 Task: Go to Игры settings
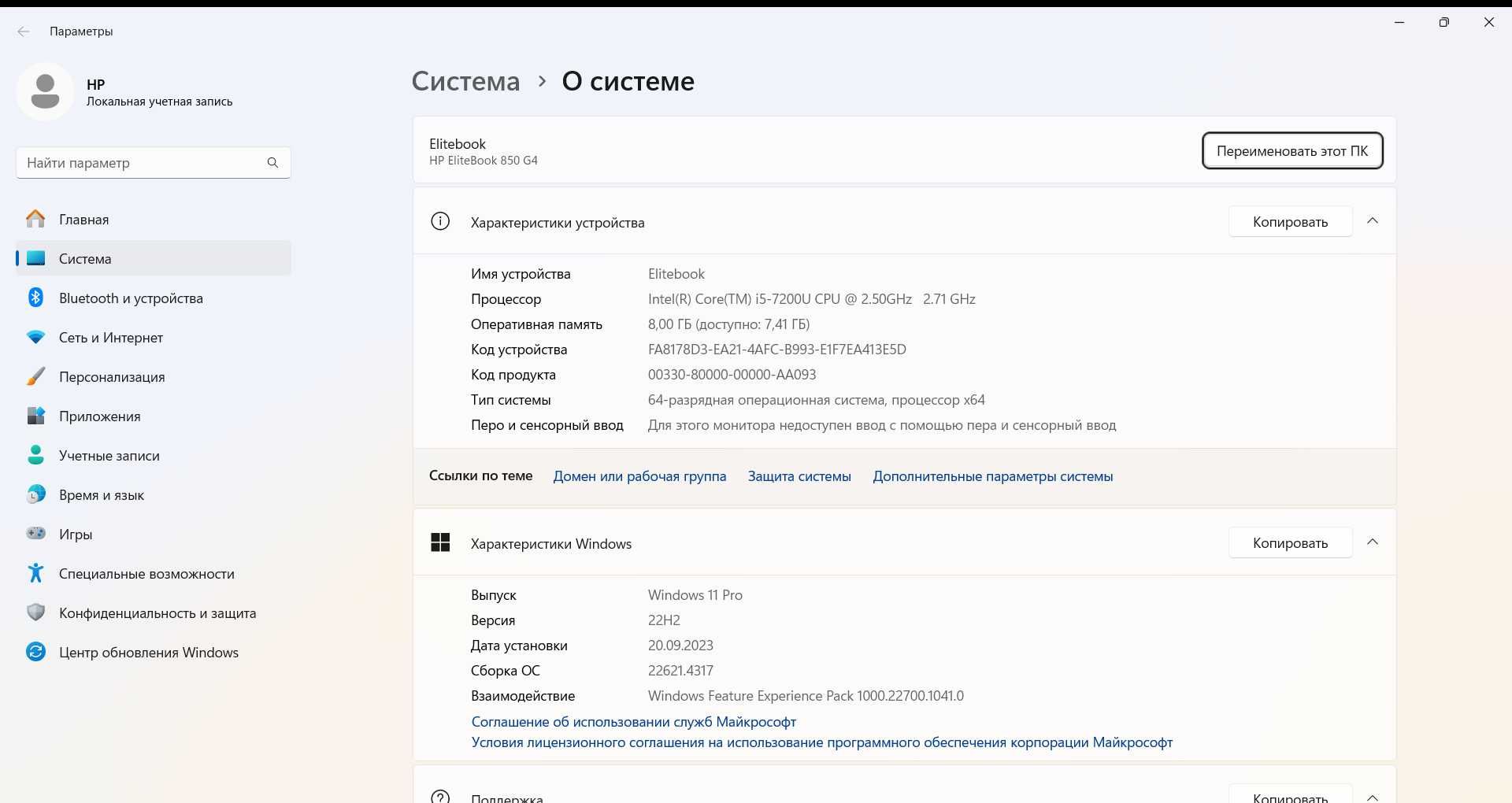pyautogui.click(x=154, y=534)
